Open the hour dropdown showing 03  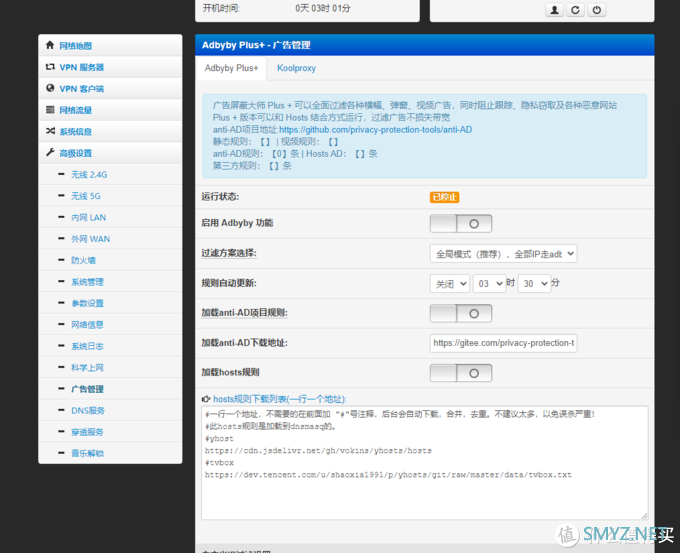point(489,284)
